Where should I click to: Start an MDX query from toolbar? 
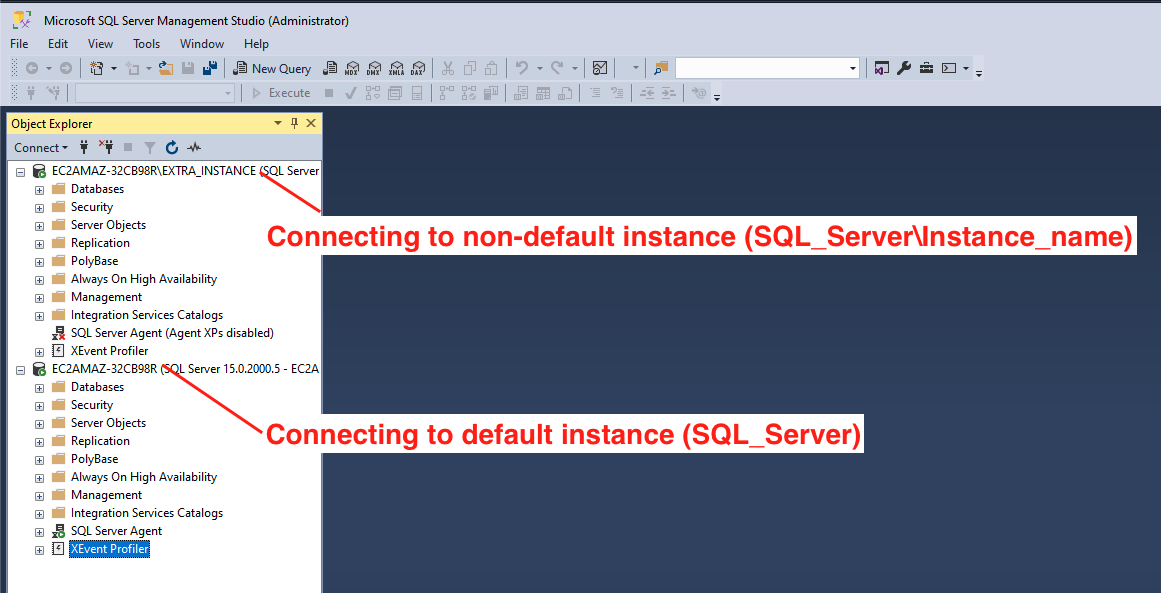pos(352,68)
